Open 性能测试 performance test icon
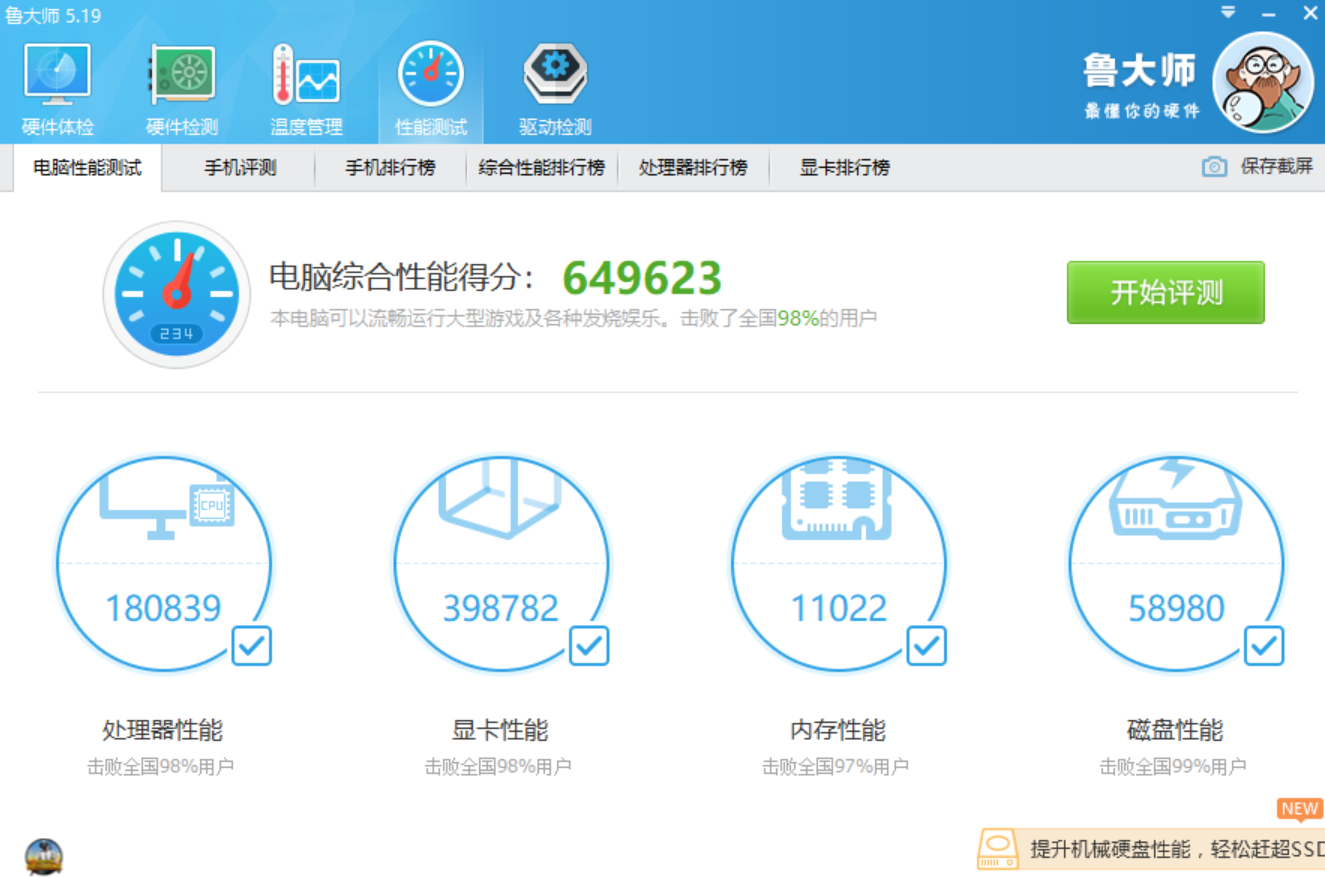The width and height of the screenshot is (1325, 878). (431, 90)
